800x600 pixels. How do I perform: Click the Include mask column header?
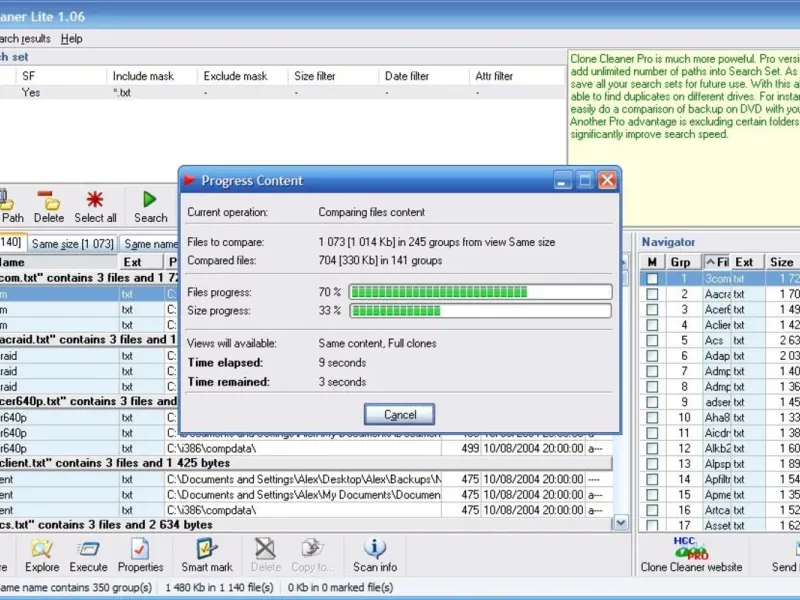click(152, 76)
